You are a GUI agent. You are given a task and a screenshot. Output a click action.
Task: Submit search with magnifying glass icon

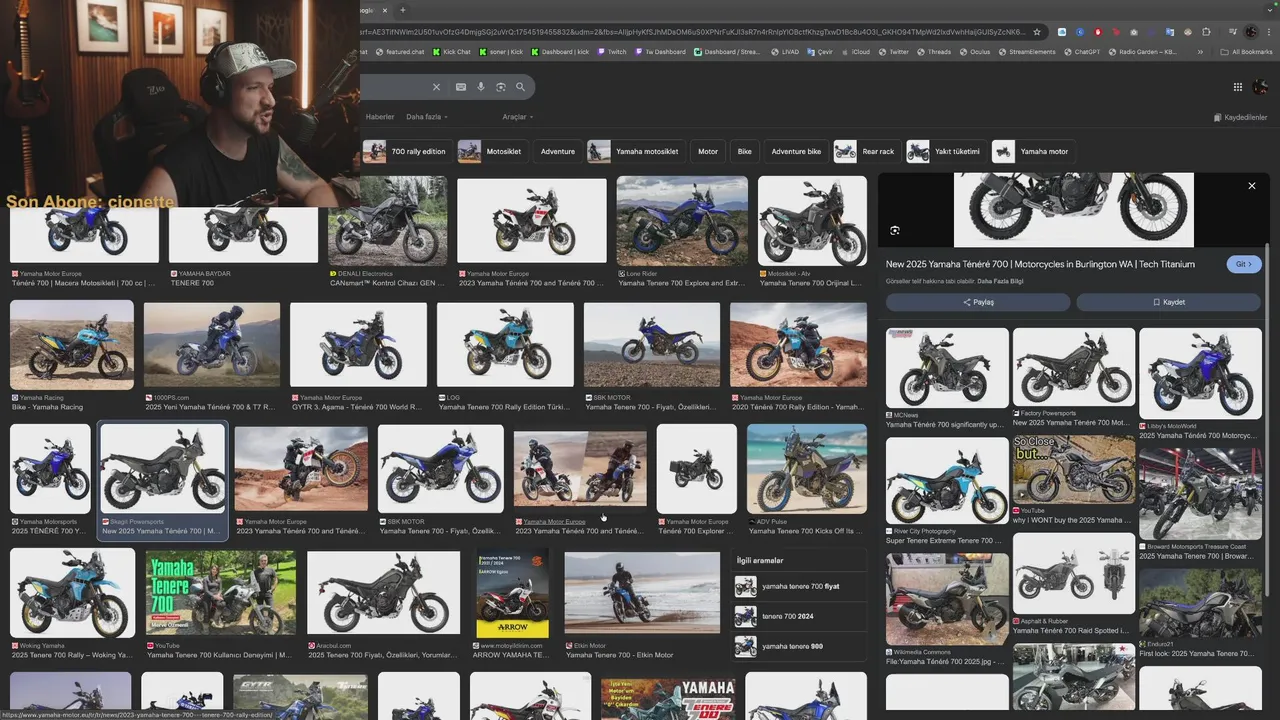521,87
